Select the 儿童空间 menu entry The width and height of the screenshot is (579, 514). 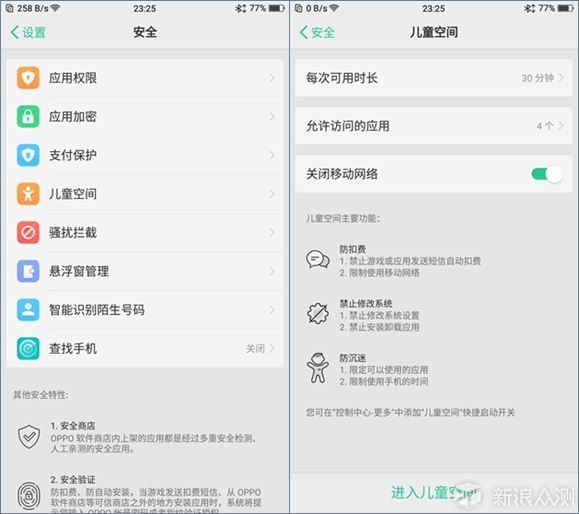coord(145,194)
